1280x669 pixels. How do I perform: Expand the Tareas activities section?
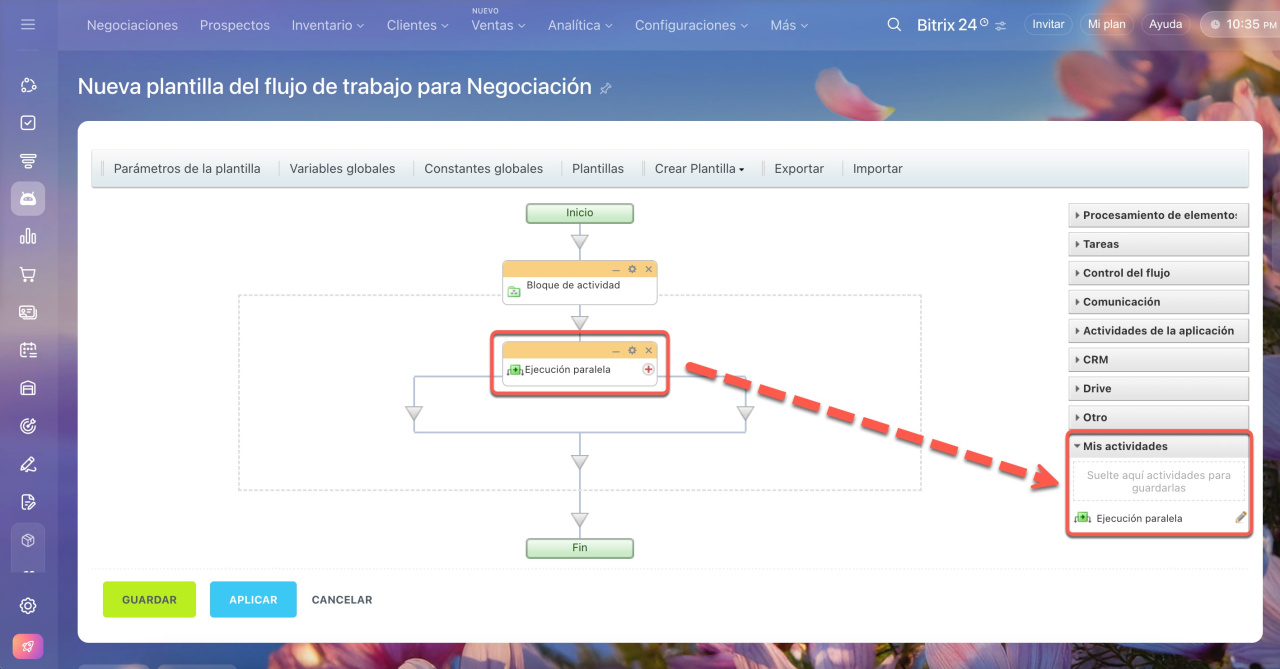(1159, 244)
